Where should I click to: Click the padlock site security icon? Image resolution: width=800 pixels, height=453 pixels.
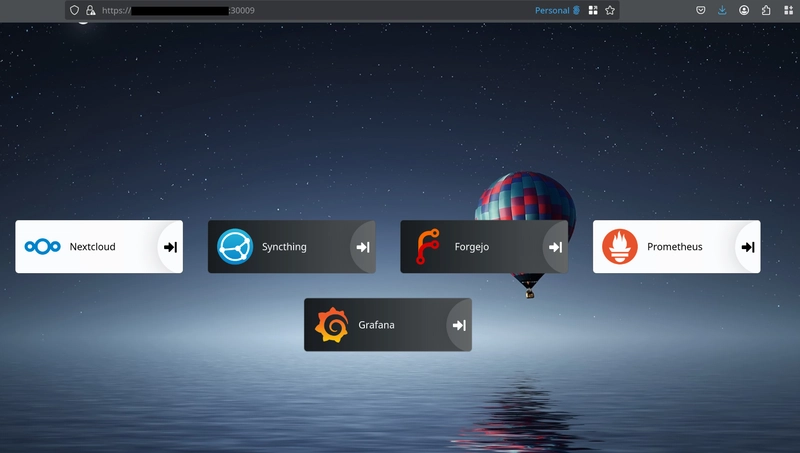pos(91,10)
